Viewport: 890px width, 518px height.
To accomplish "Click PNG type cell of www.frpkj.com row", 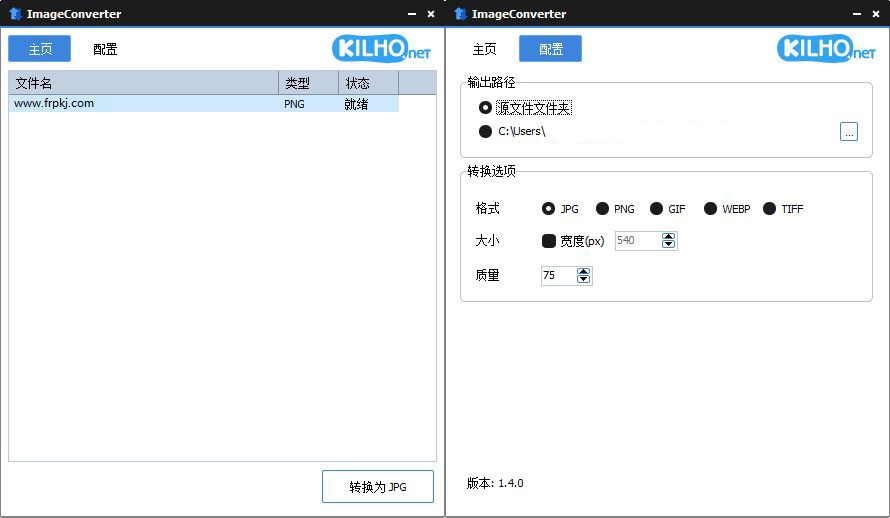I will pos(294,104).
